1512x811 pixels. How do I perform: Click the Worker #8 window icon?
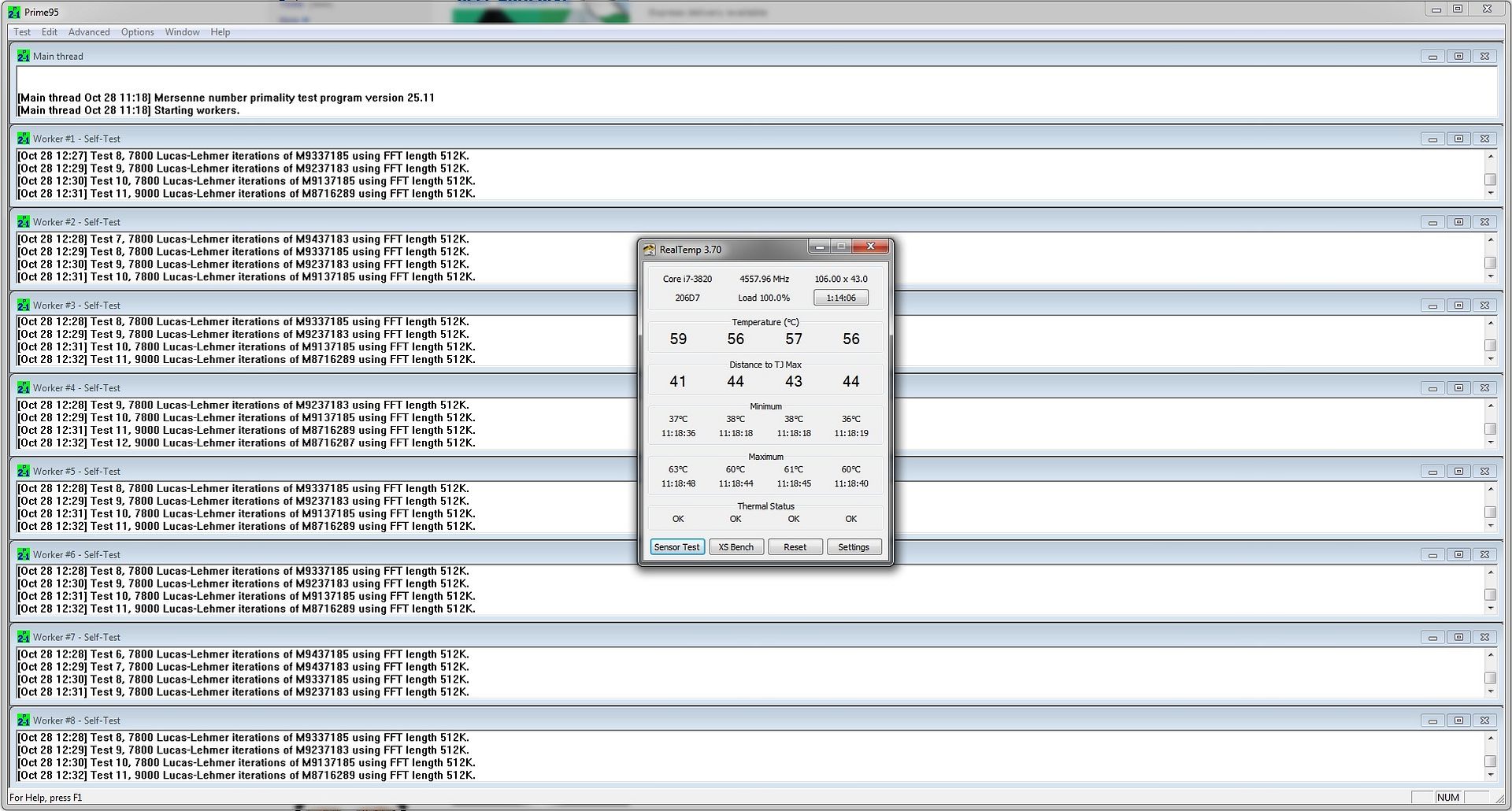(24, 720)
